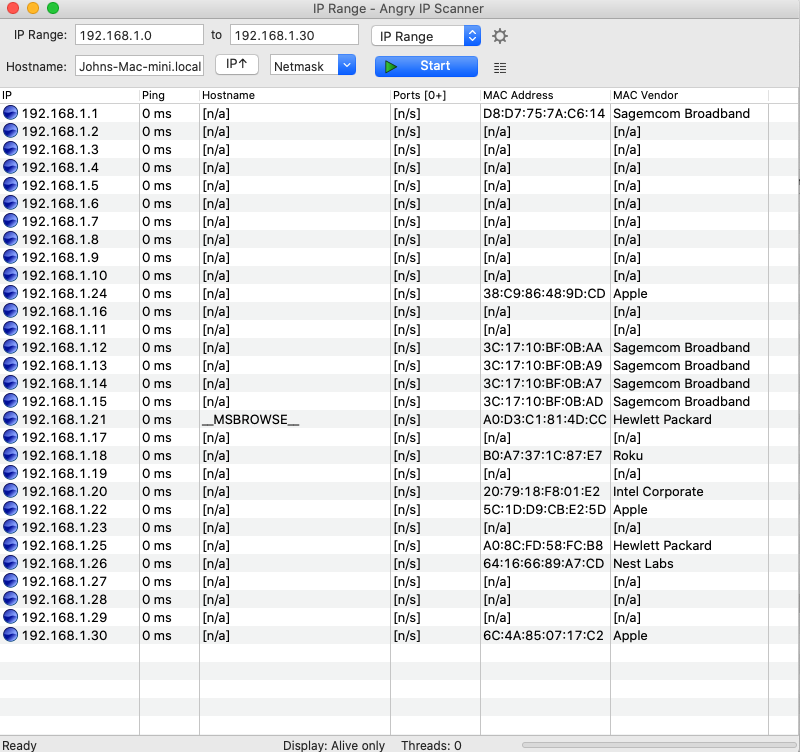
Task: Click the globe icon next to 192.168.1.15
Action: click(11, 401)
